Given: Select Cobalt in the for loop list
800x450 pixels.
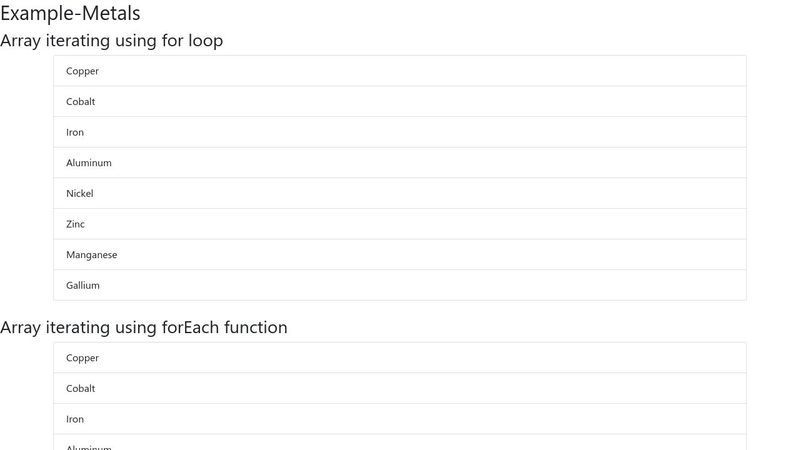Looking at the screenshot, I should [x=81, y=102].
